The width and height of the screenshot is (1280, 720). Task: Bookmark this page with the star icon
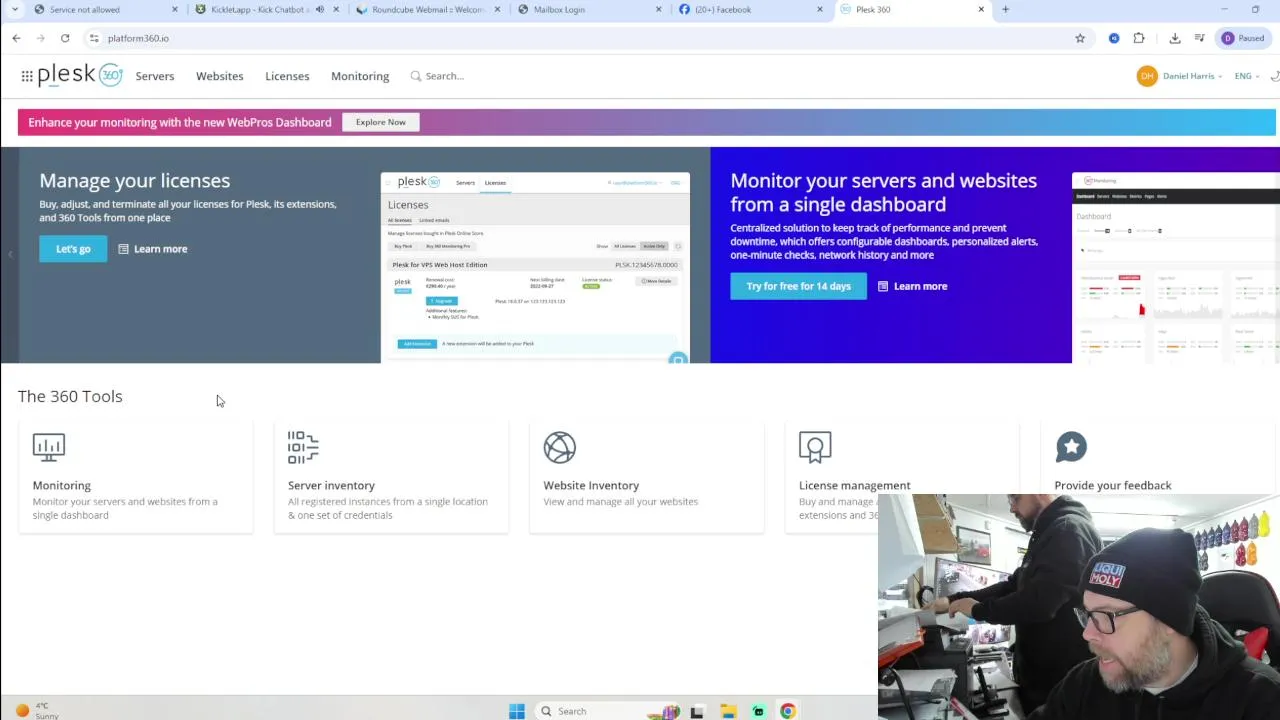click(x=1080, y=38)
